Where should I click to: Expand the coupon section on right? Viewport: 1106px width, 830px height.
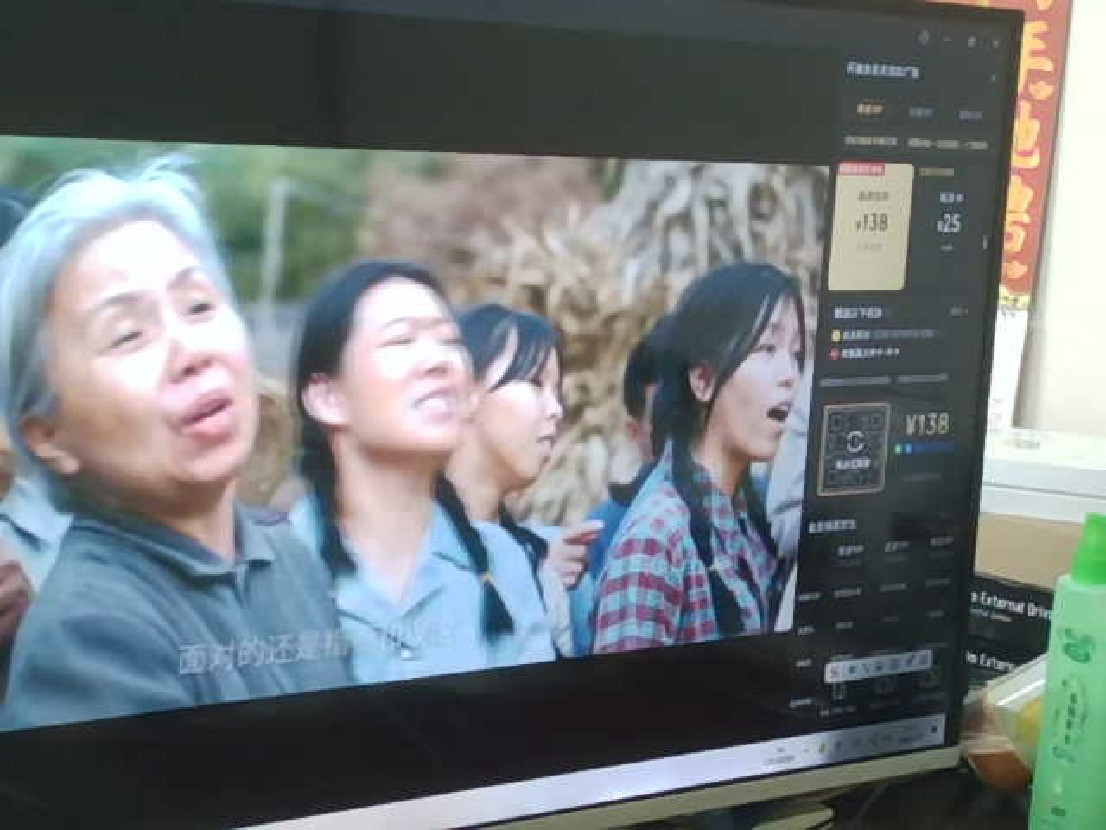coord(958,311)
